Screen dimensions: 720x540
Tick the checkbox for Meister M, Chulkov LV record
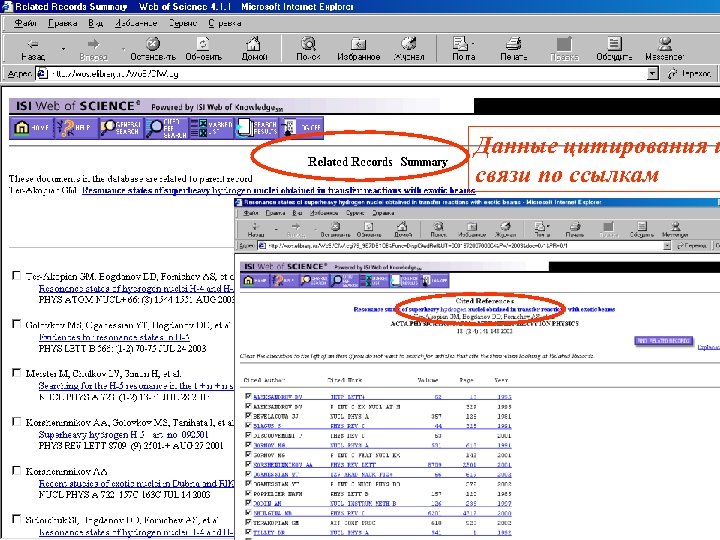coord(17,373)
